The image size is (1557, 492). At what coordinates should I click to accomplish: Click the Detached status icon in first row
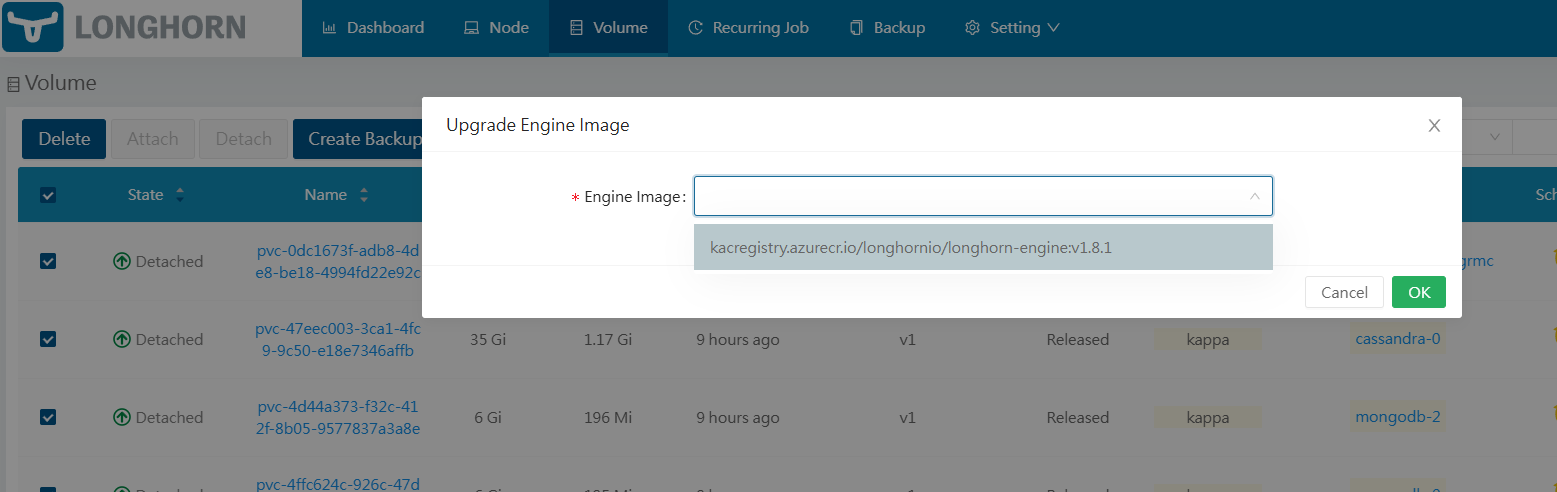click(122, 262)
